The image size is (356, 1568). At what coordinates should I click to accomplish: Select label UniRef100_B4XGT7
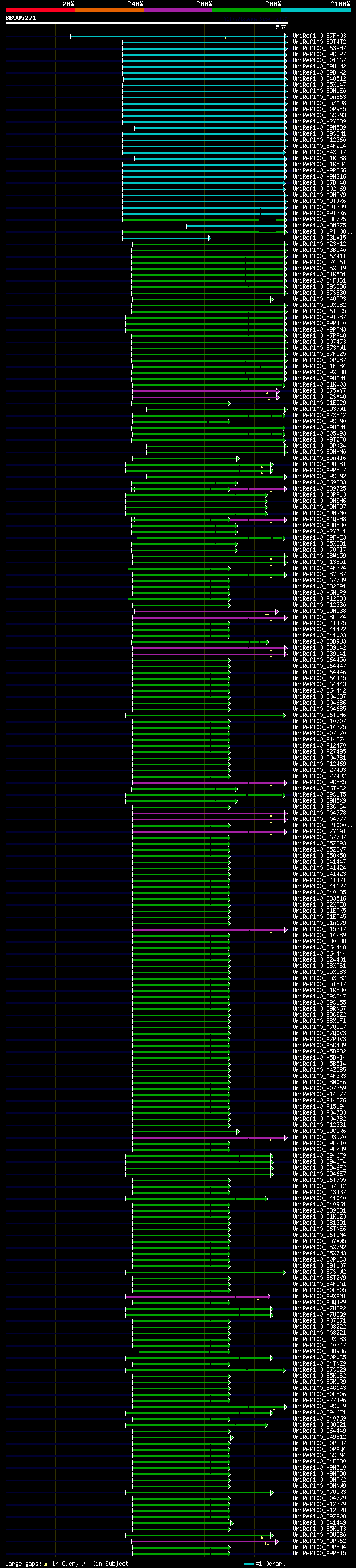[319, 152]
